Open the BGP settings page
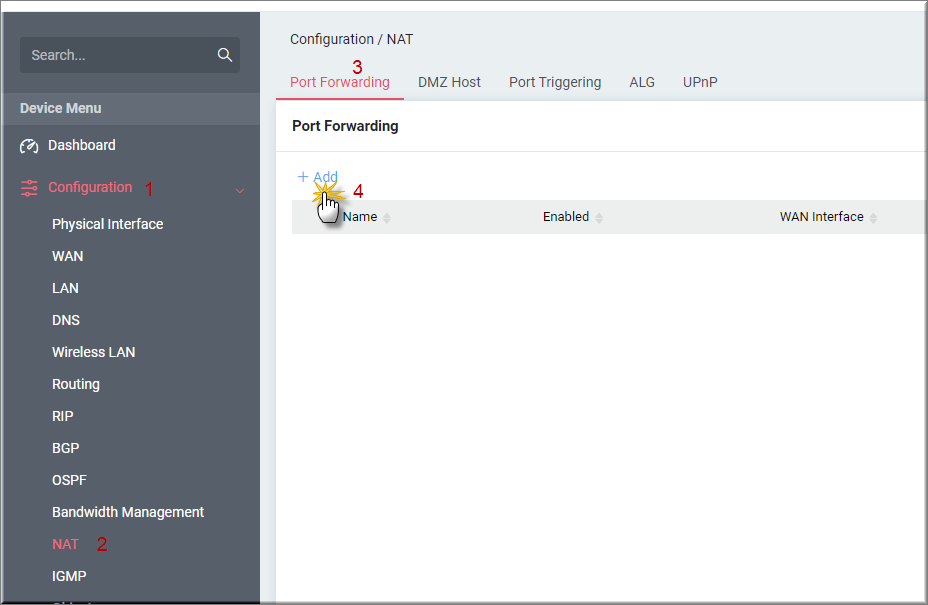 pos(66,448)
